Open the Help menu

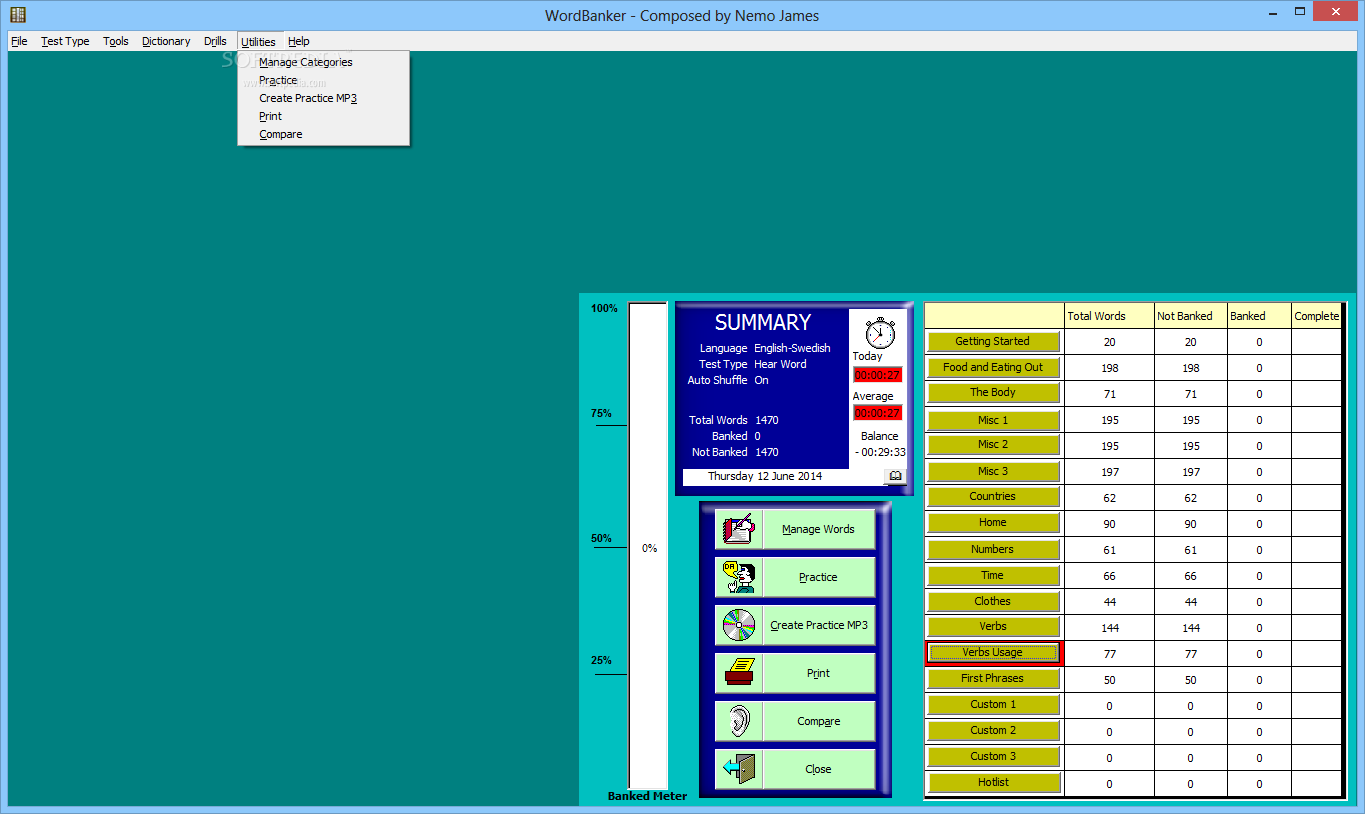pos(298,41)
